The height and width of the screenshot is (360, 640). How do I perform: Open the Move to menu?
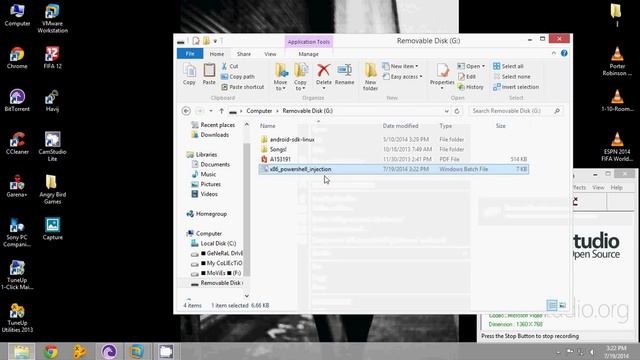tap(281, 77)
